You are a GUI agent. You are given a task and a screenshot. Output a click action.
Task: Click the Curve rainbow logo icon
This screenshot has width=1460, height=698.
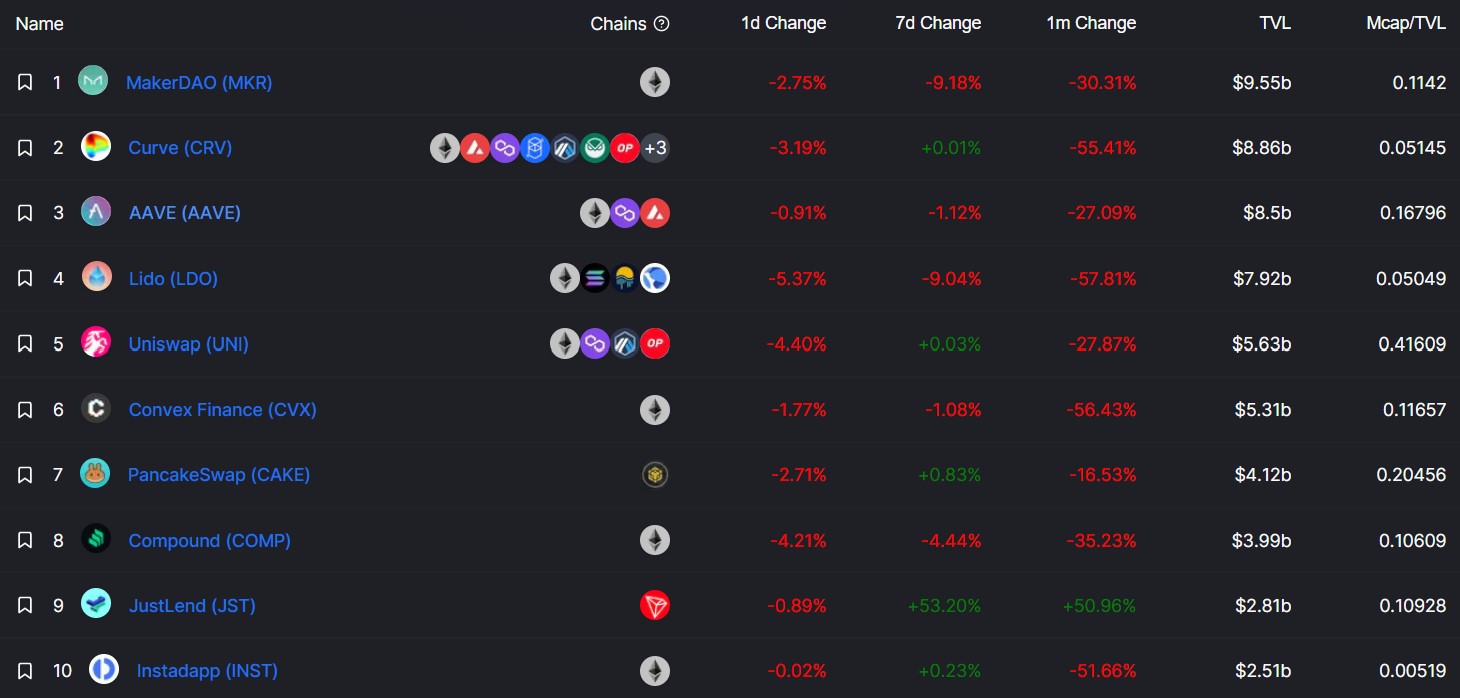pos(96,147)
